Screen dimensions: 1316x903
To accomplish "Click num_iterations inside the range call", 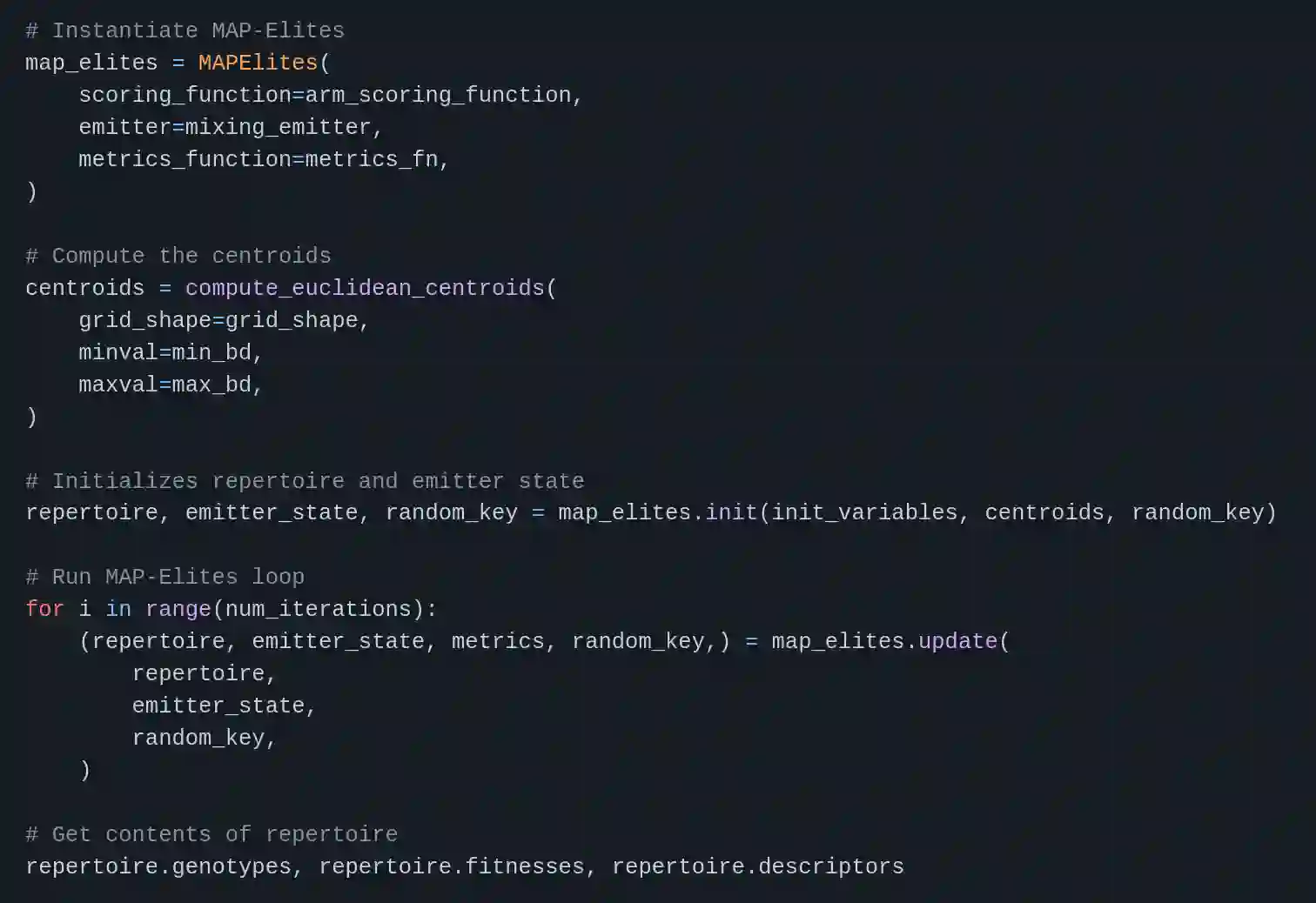I will 318,610.
